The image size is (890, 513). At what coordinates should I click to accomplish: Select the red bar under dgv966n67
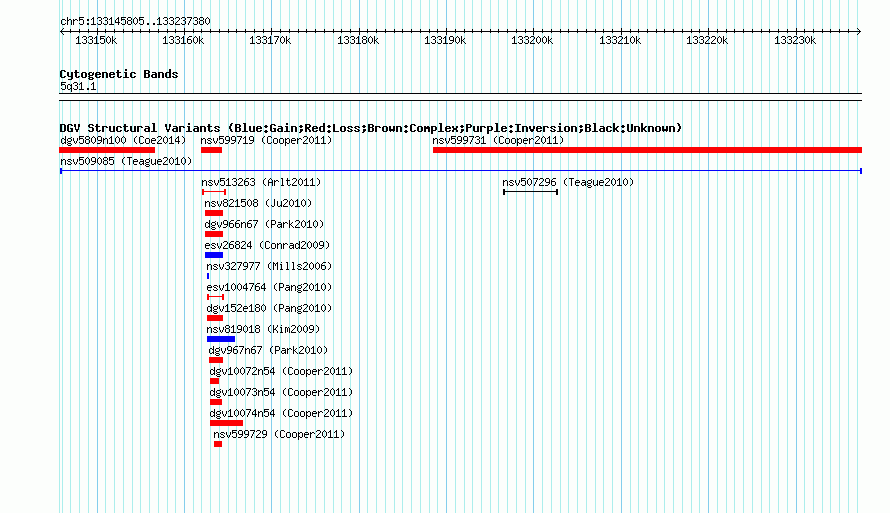point(214,234)
